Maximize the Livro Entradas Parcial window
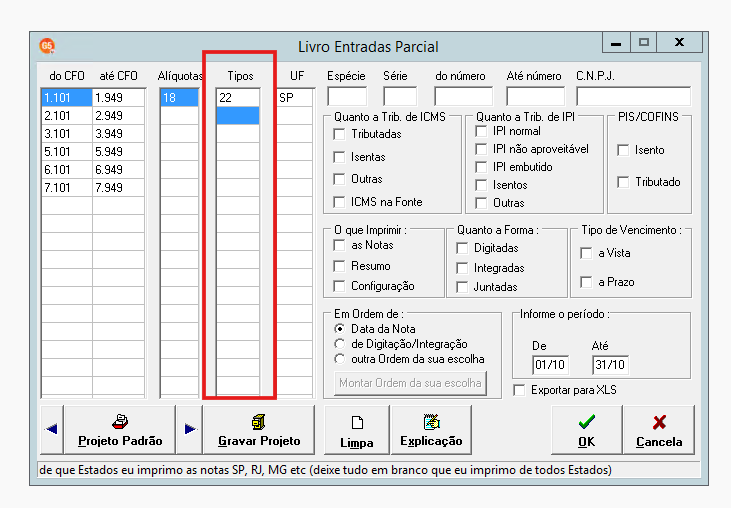The image size is (731, 508). click(643, 43)
